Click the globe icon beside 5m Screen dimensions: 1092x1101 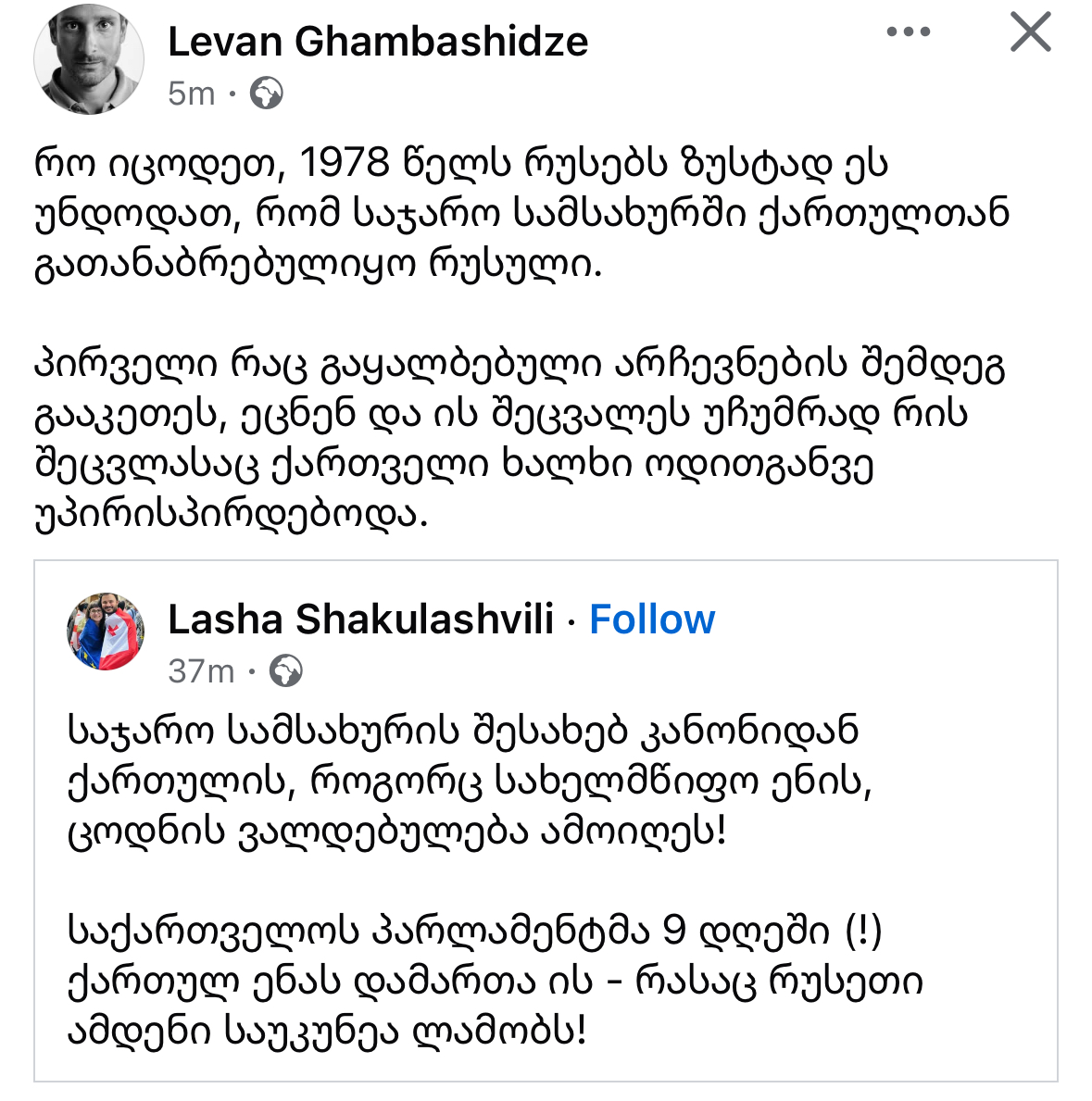tap(267, 94)
